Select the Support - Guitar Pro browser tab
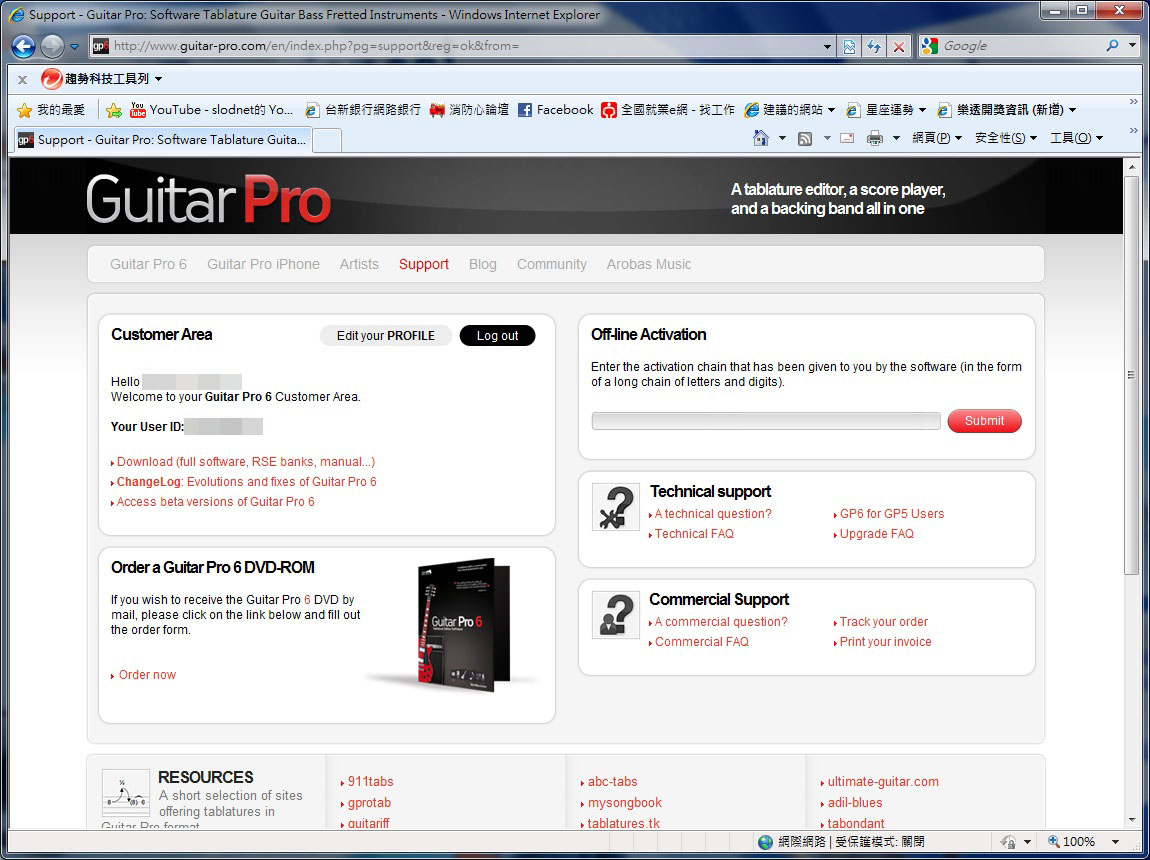 [x=163, y=139]
